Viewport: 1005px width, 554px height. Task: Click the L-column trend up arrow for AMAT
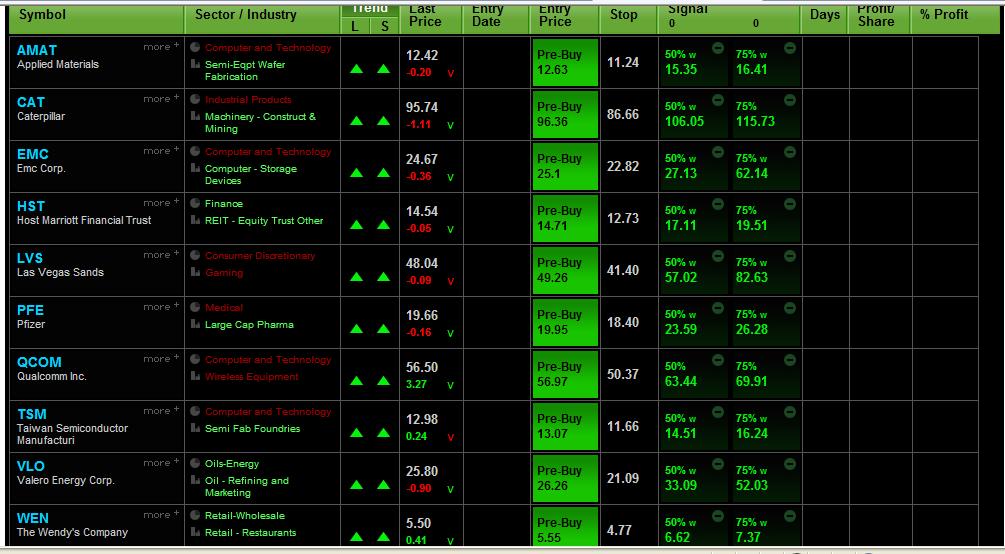point(357,69)
